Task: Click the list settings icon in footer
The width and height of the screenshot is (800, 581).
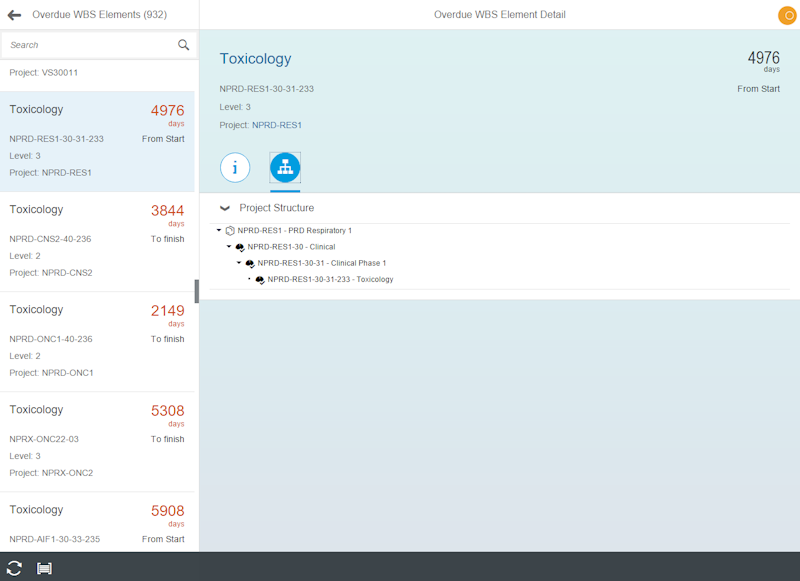Action: [44, 568]
